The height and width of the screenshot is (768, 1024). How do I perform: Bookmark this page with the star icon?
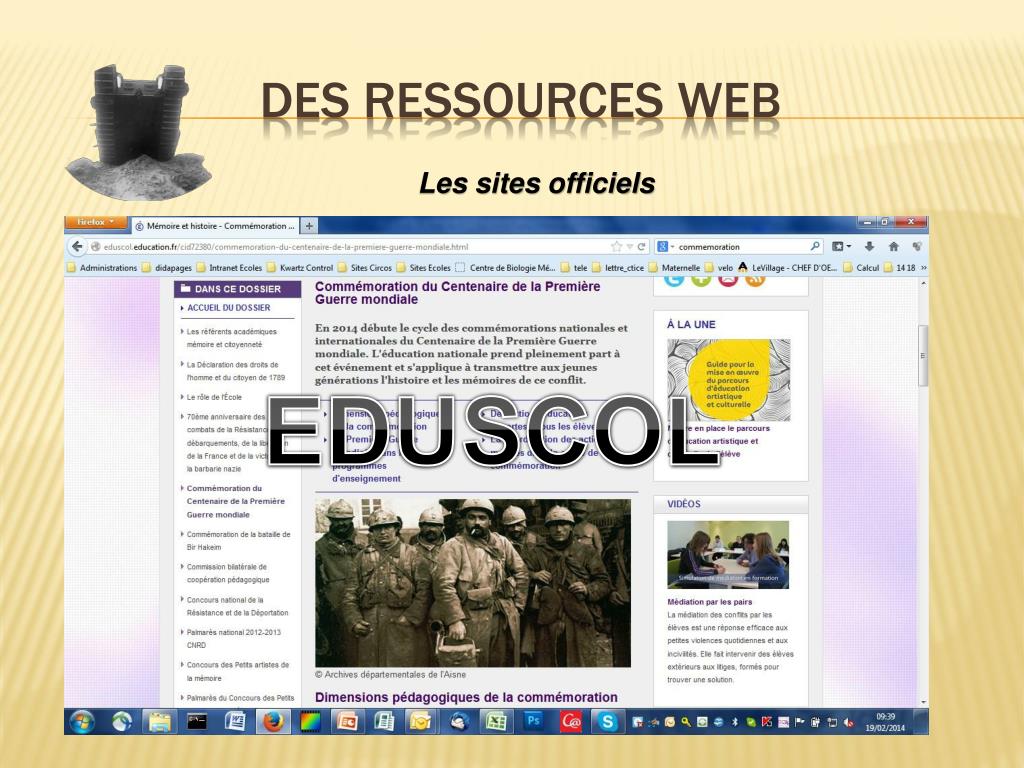click(616, 247)
